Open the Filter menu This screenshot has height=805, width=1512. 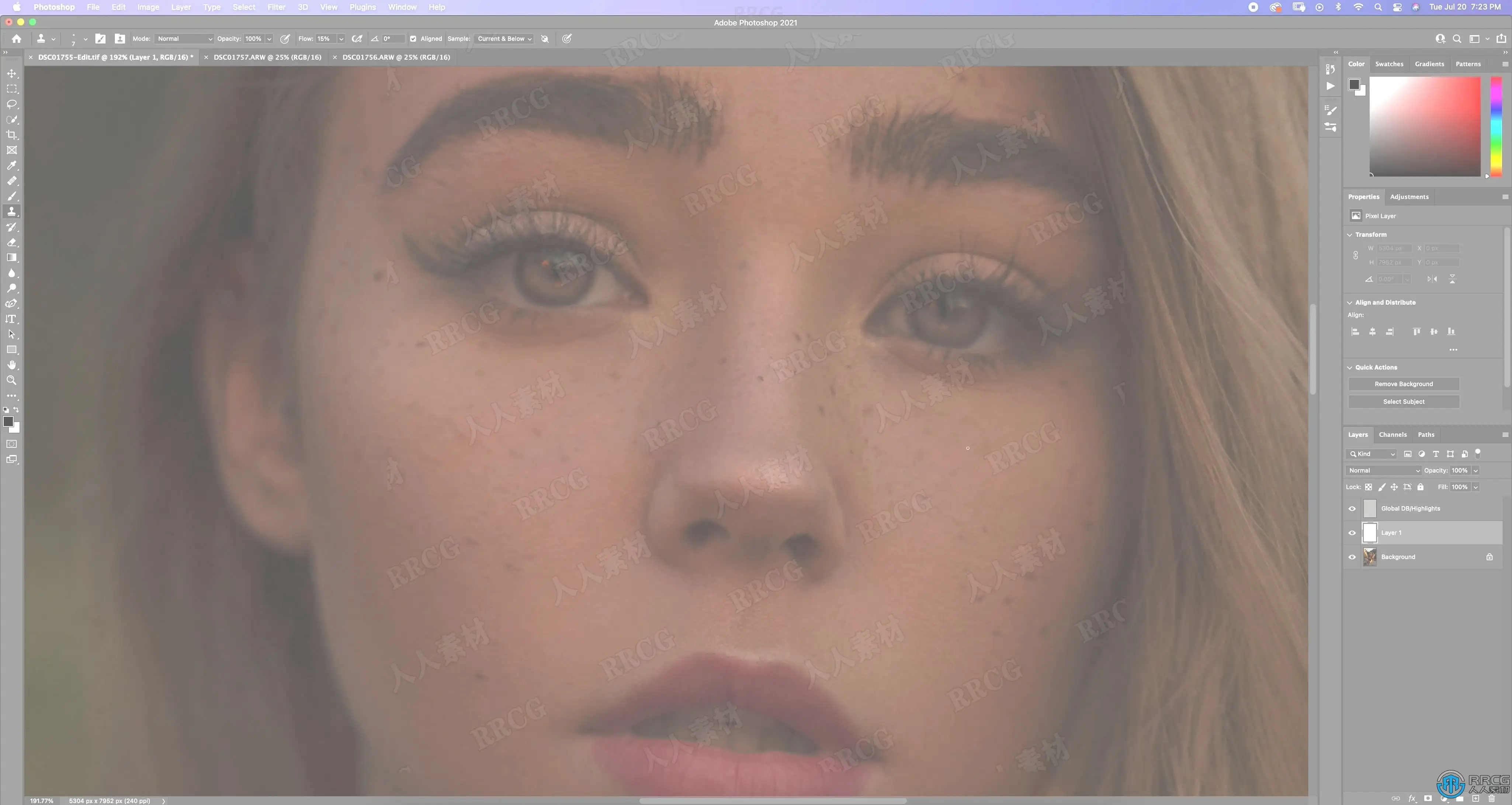pyautogui.click(x=277, y=7)
